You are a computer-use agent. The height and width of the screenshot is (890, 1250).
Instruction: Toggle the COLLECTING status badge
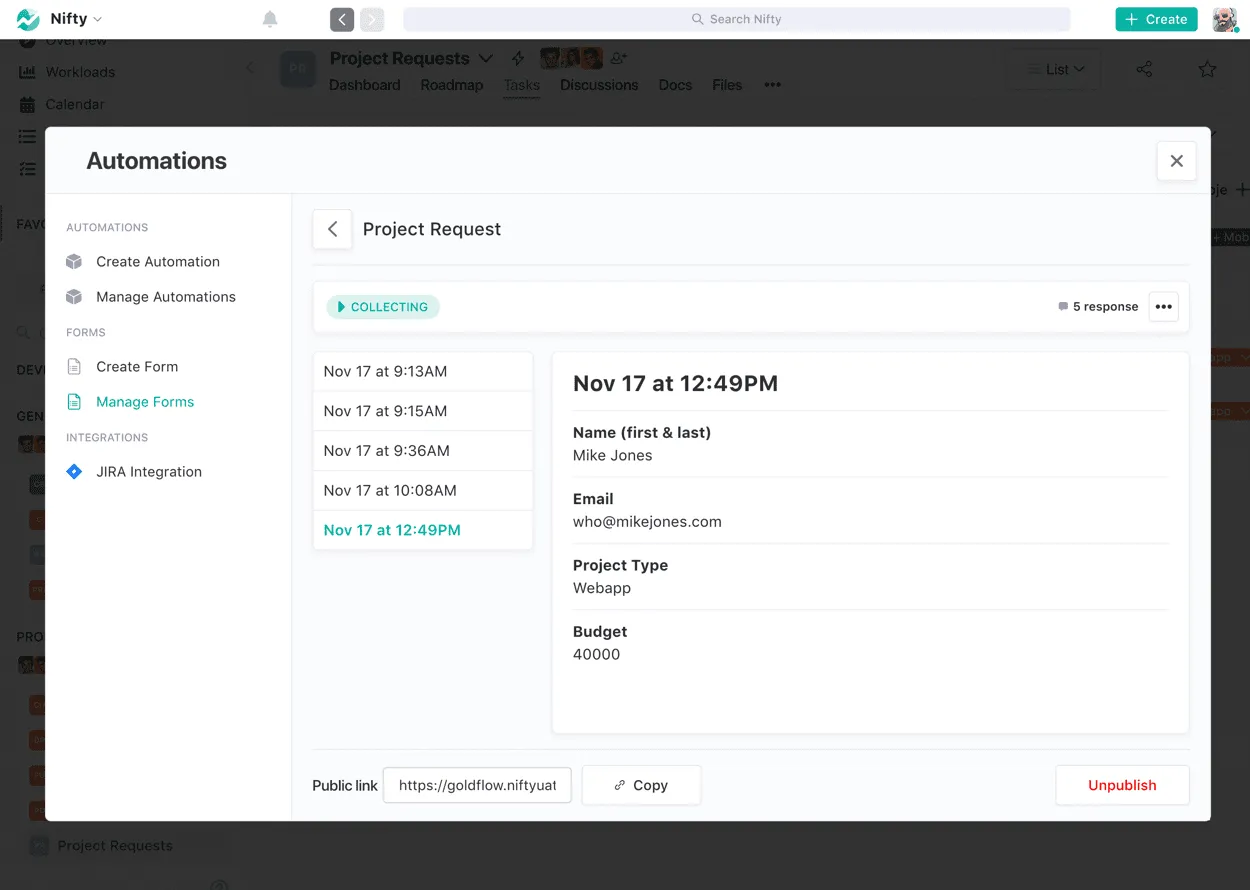(x=382, y=307)
